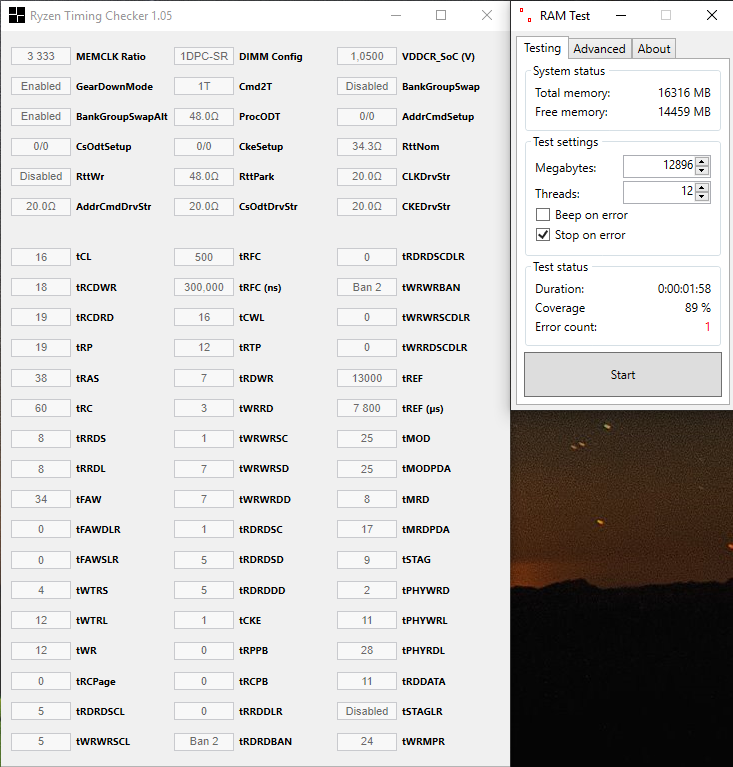Viewport: 733px width, 767px height.
Task: Click the tRDRDBAN value Ban 2
Action: [x=204, y=741]
